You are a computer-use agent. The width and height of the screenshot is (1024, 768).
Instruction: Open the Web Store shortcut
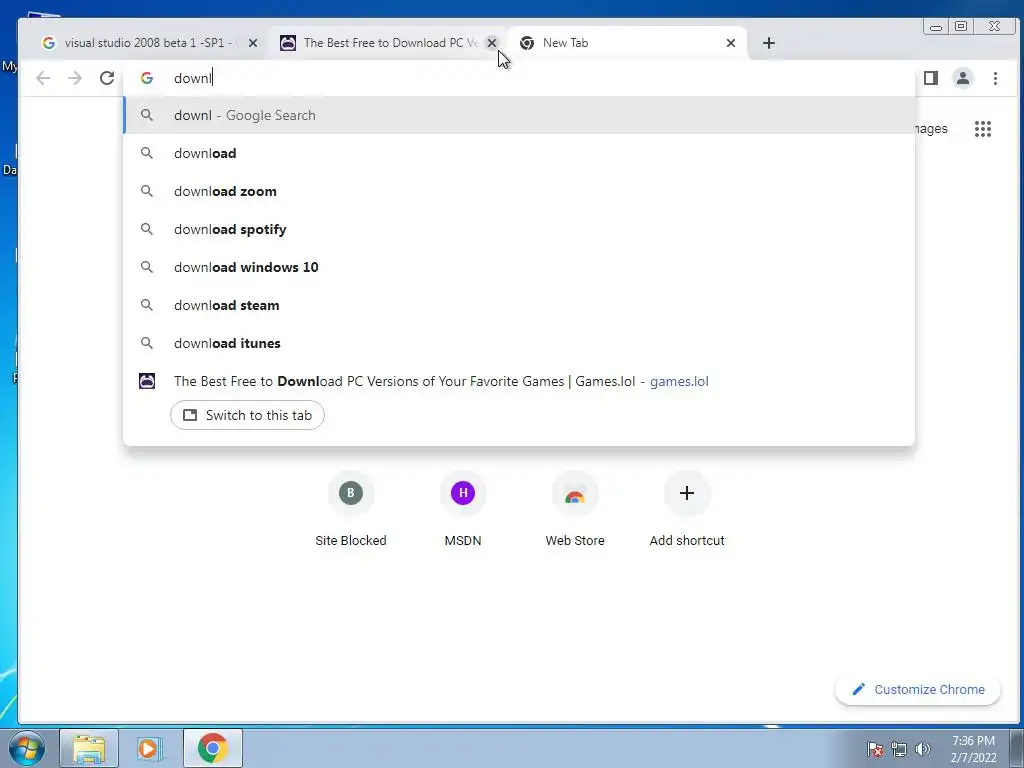click(575, 509)
